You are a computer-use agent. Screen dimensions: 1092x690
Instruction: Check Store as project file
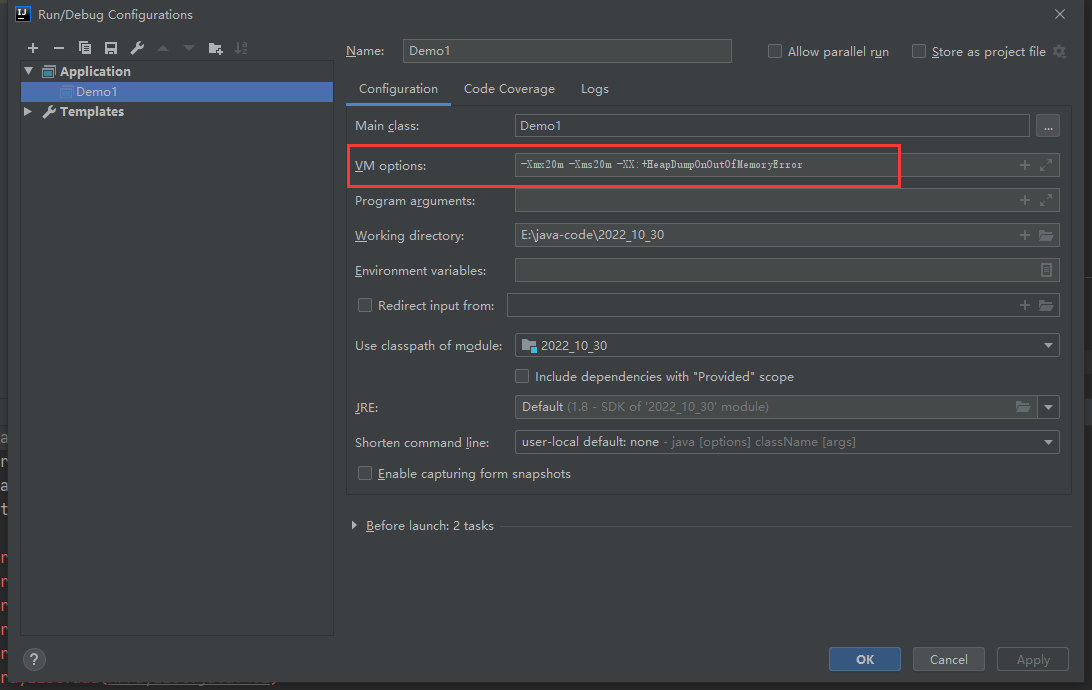coord(919,52)
